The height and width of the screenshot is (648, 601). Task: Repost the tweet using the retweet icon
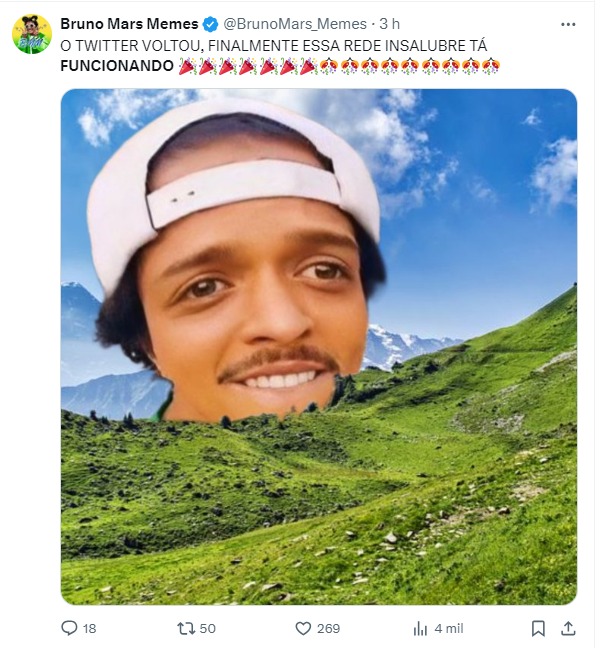[x=186, y=628]
